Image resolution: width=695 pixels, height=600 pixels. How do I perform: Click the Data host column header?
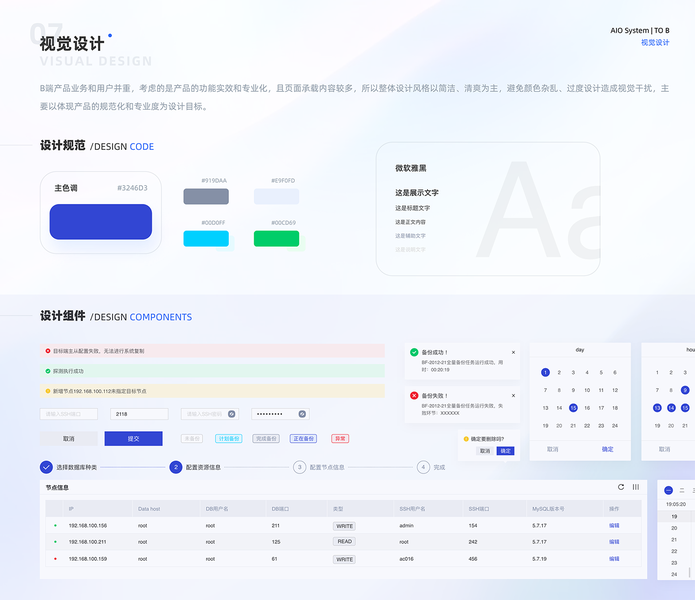tap(149, 509)
